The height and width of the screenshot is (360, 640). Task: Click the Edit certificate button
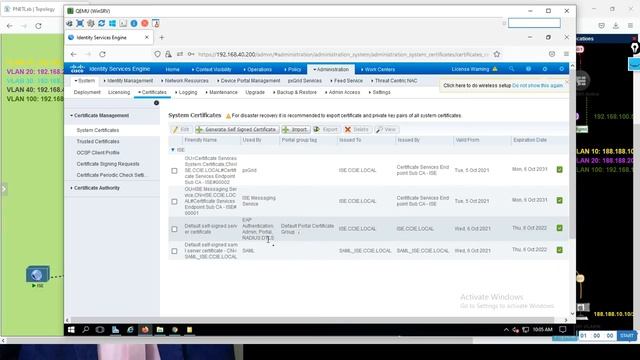tap(181, 129)
